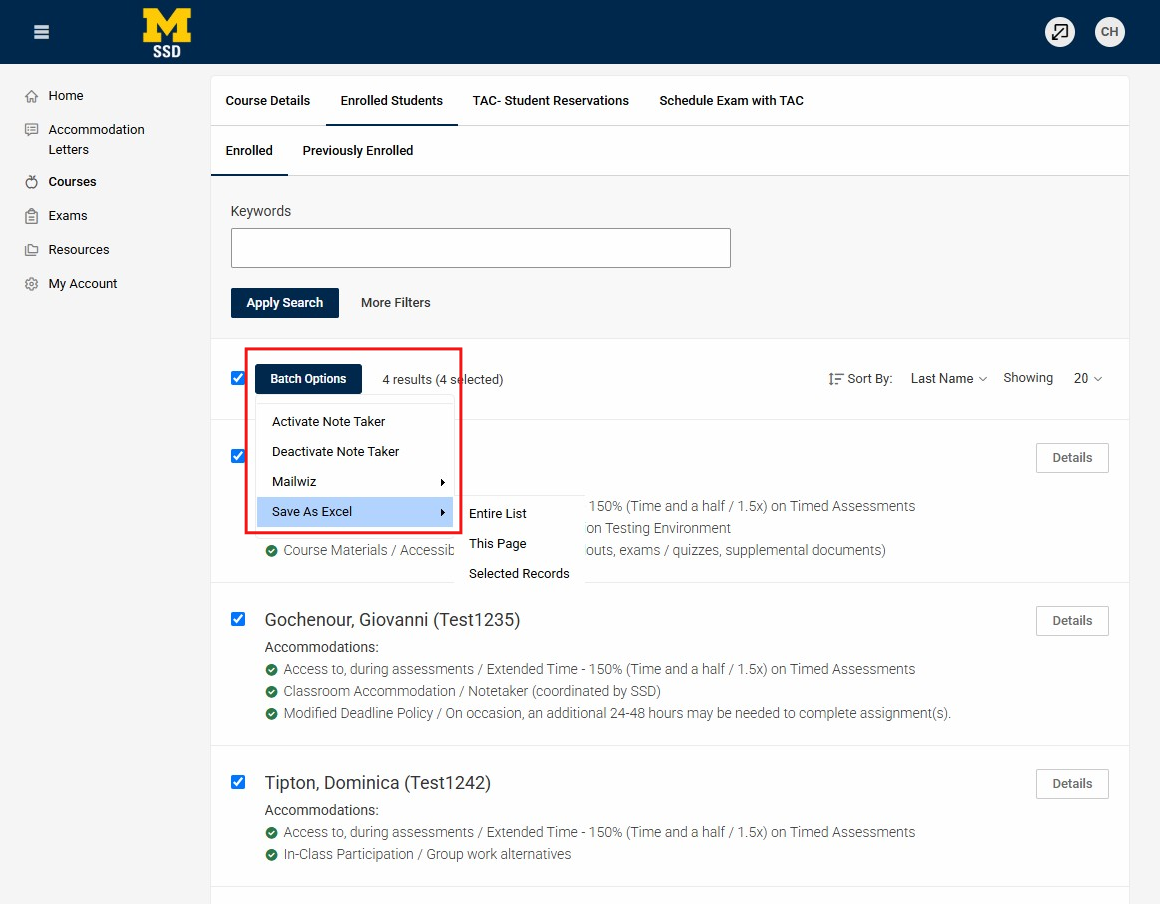
Task: Click the name Tipton, Dominica (Test1242)
Action: [377, 783]
